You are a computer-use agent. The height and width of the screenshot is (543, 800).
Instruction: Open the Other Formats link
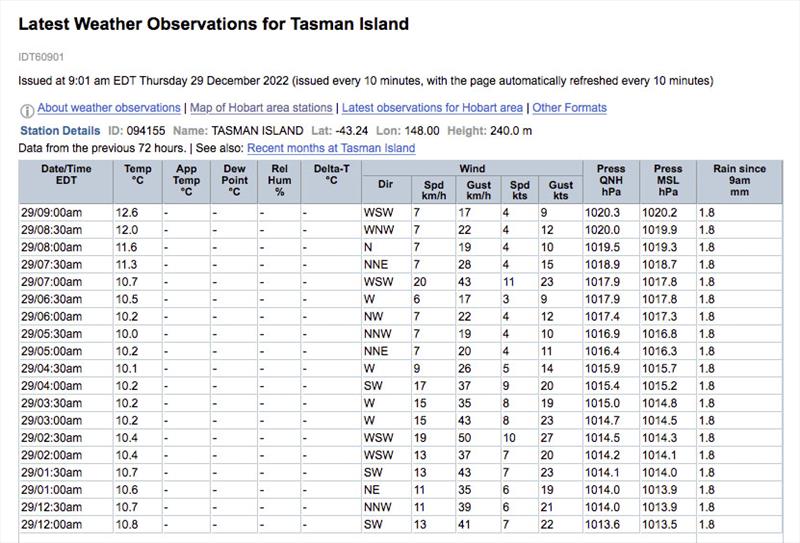[569, 108]
